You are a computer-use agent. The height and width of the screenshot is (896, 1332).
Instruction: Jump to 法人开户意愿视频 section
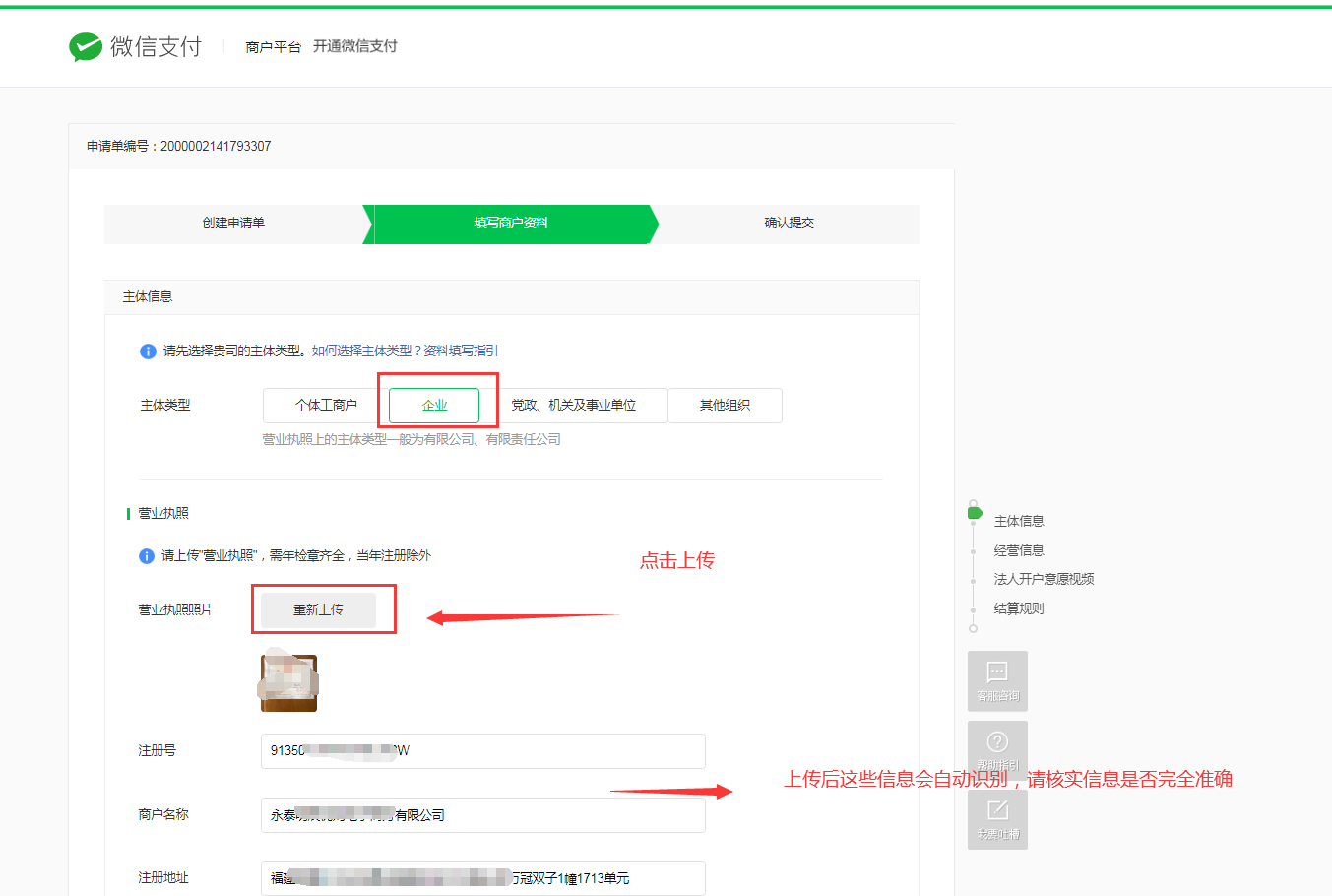coord(1044,579)
